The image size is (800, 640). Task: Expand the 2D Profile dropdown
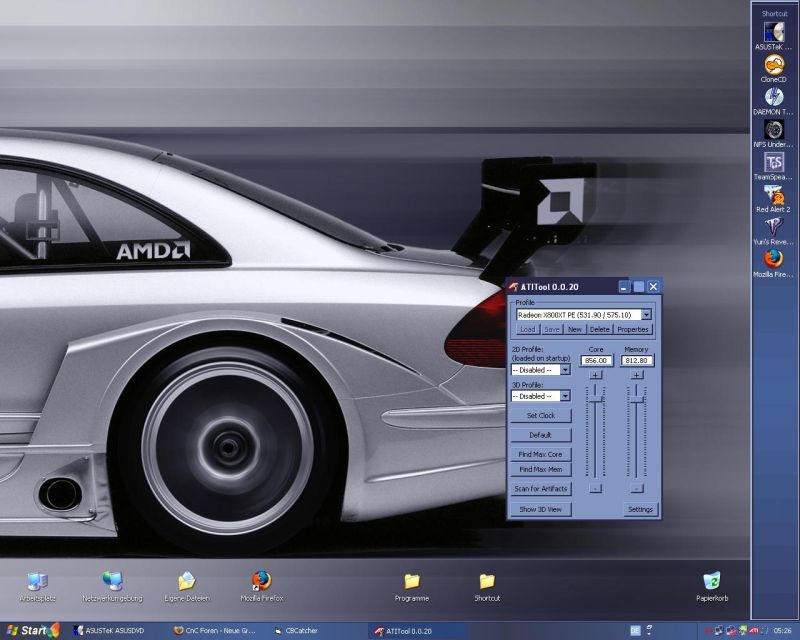click(565, 370)
